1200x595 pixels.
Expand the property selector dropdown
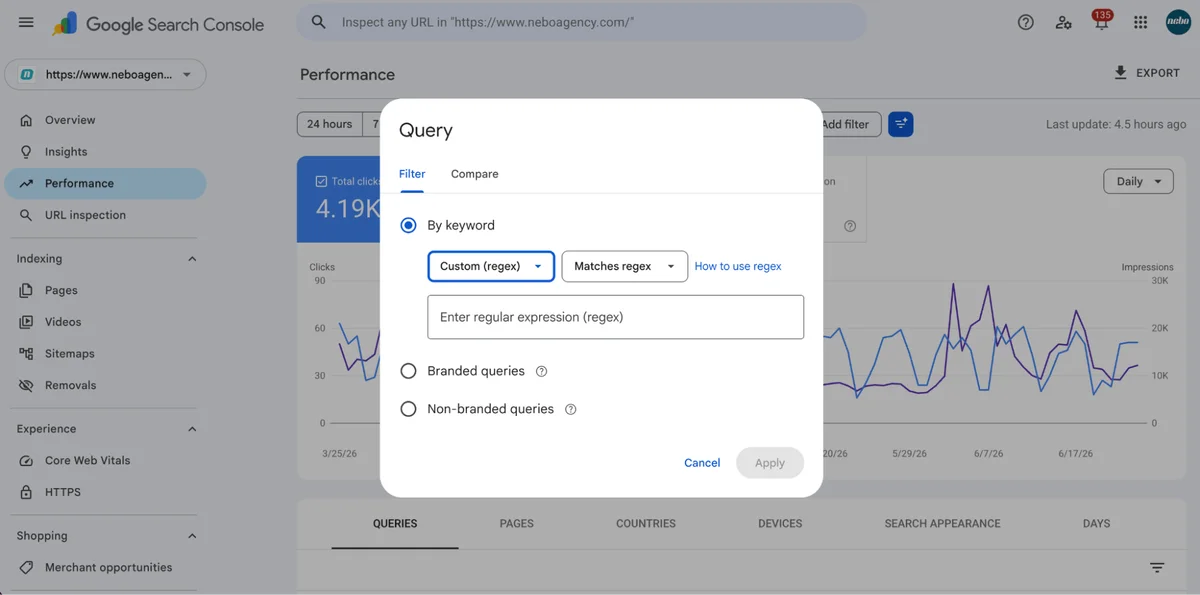pos(105,74)
